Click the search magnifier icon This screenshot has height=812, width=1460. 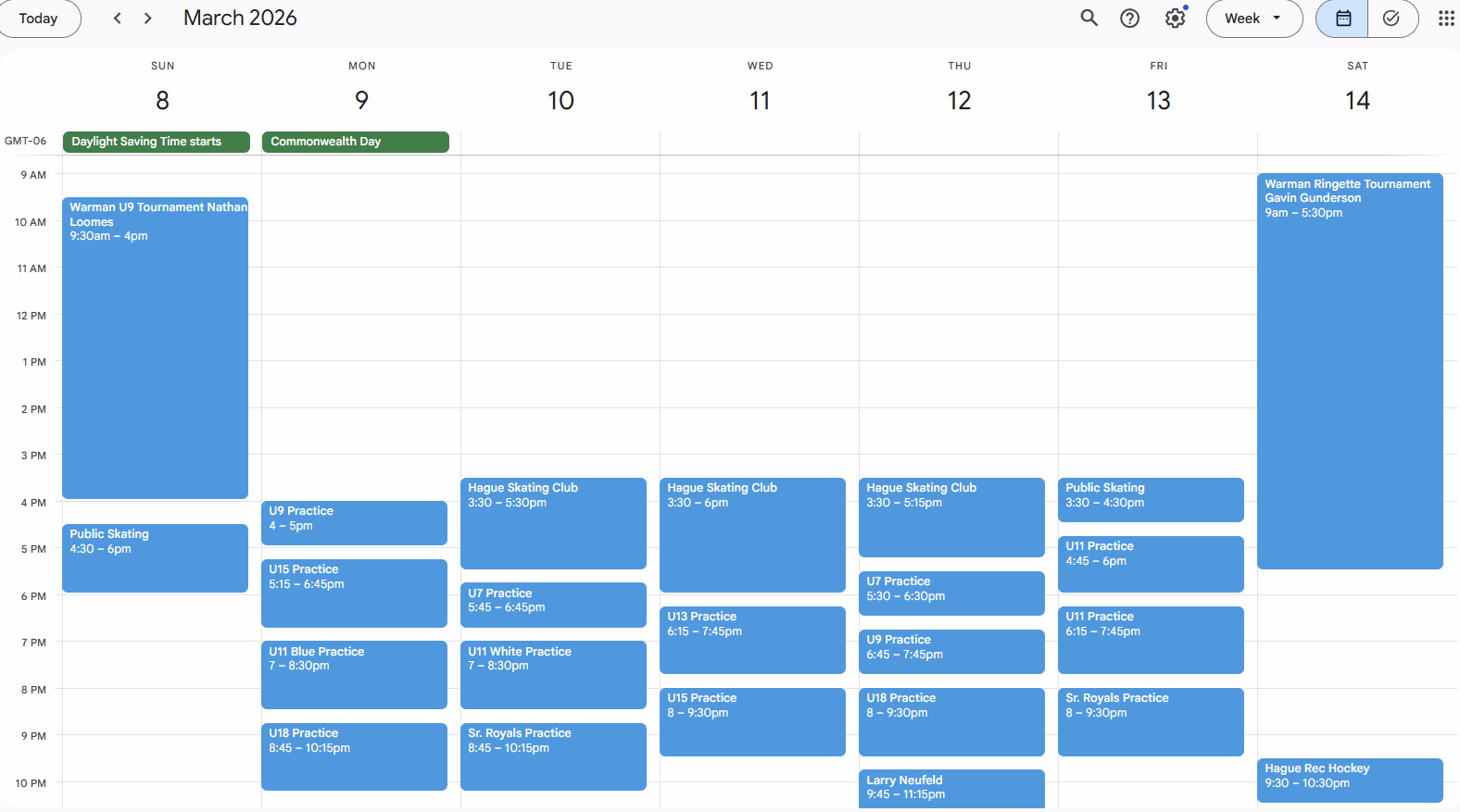point(1089,19)
